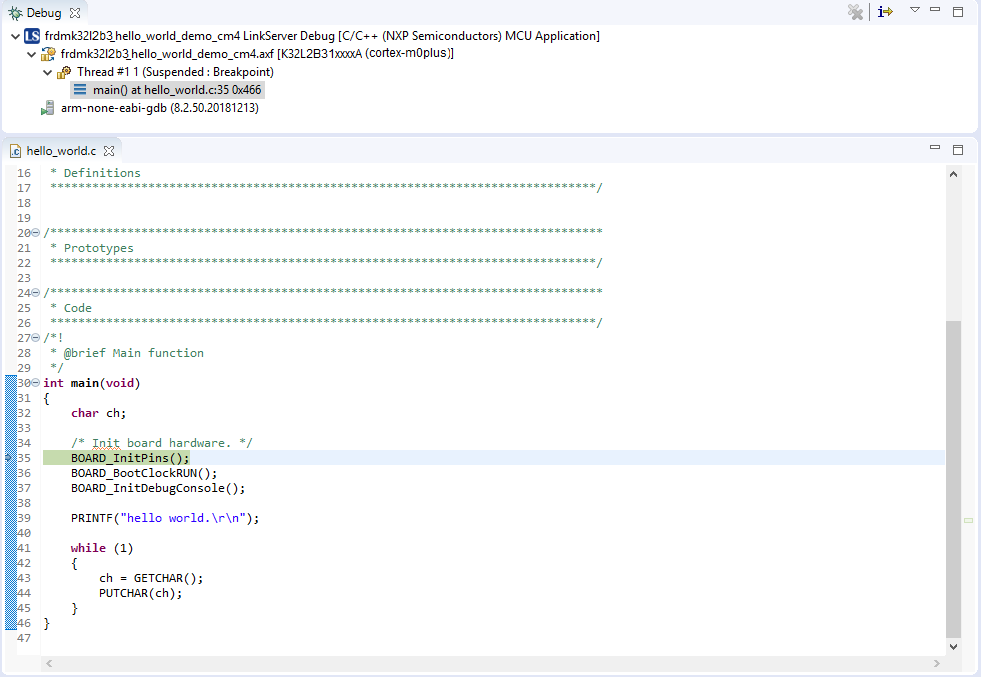Close the hello_world.c editor tab
This screenshot has width=981, height=677.
coord(110,151)
